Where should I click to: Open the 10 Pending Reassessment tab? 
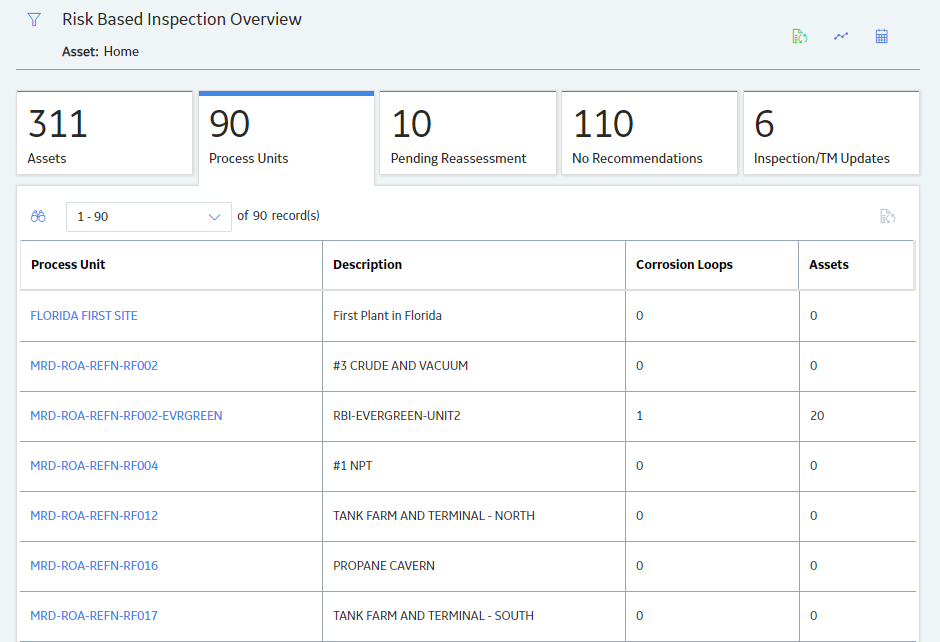pyautogui.click(x=468, y=133)
